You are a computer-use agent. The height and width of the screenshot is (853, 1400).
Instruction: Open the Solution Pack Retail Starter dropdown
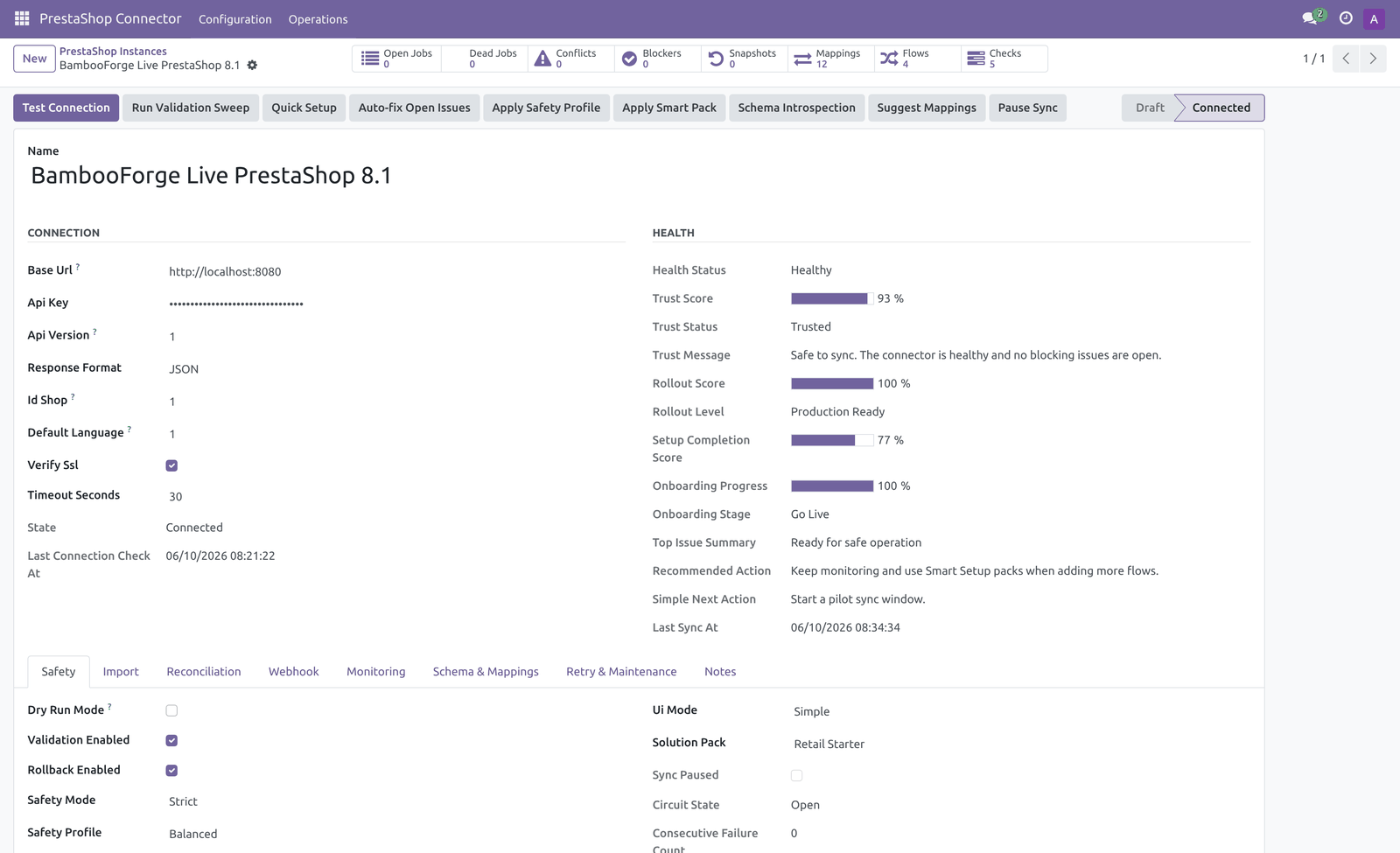tap(1020, 744)
